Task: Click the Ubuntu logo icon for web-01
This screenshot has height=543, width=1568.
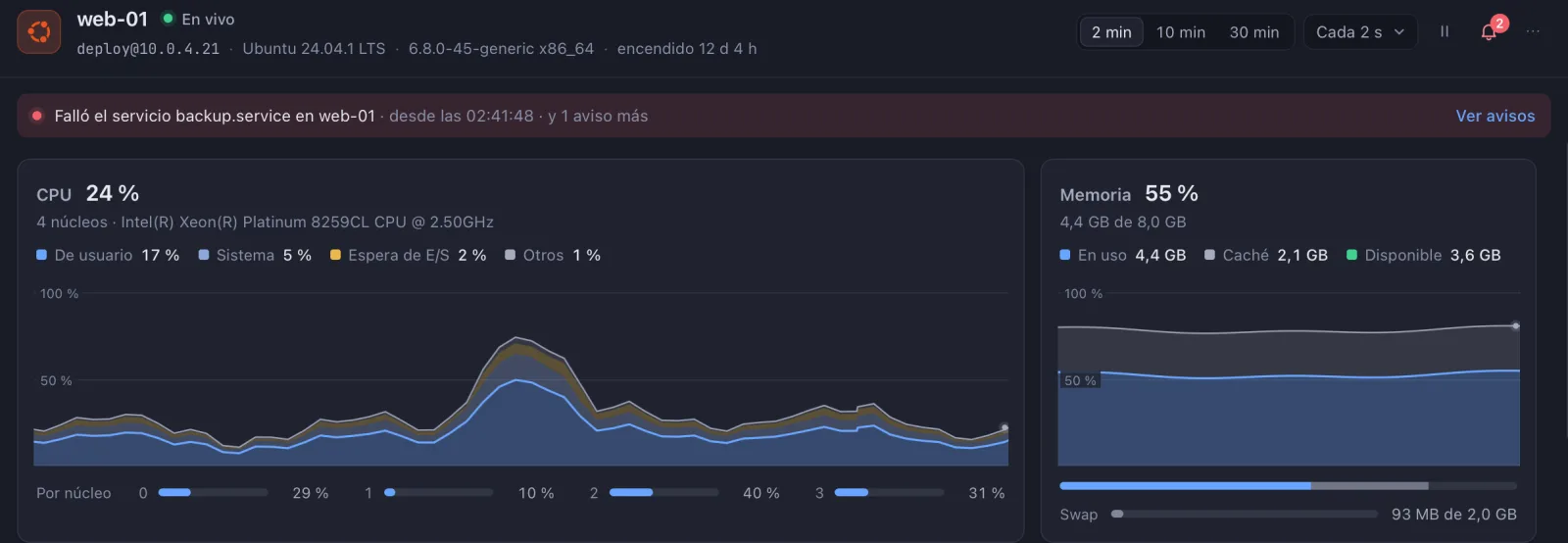Action: pos(39,32)
